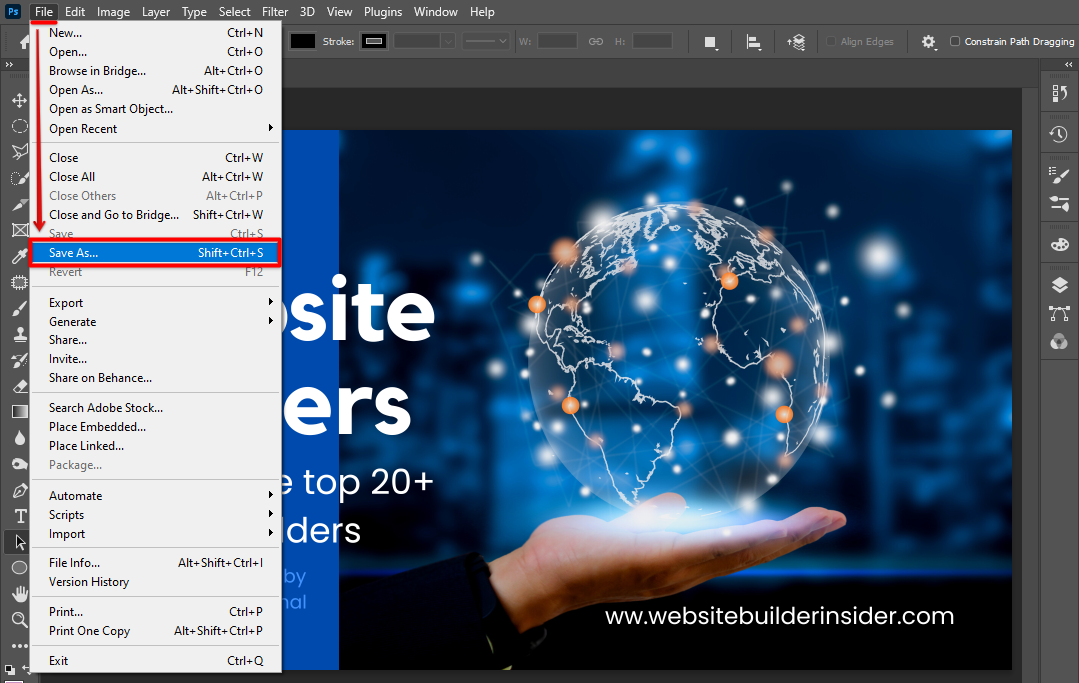The width and height of the screenshot is (1079, 683).
Task: Select the Eraser tool
Action: coord(19,386)
